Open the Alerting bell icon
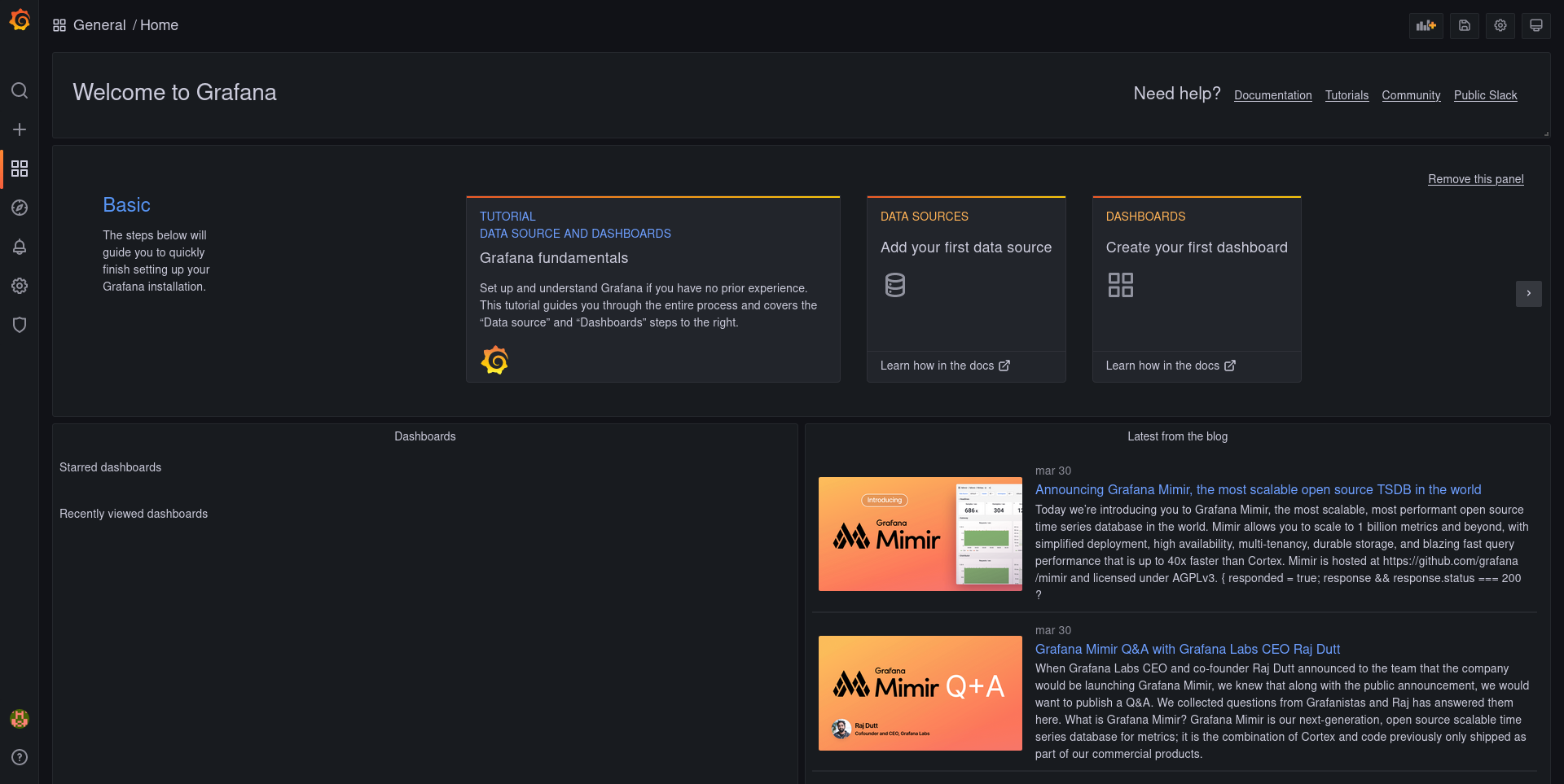Screen dimensions: 1564x784 pyautogui.click(x=20, y=247)
